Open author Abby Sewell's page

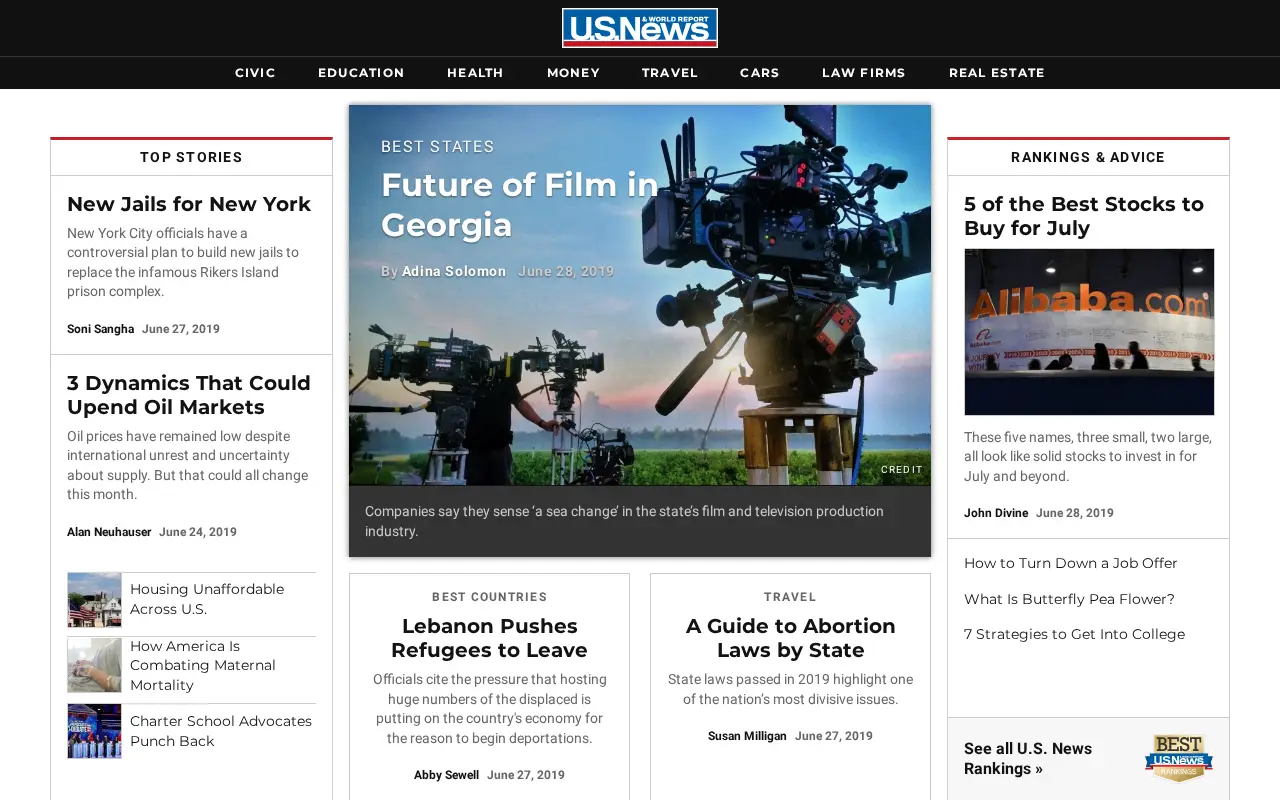pyautogui.click(x=446, y=775)
